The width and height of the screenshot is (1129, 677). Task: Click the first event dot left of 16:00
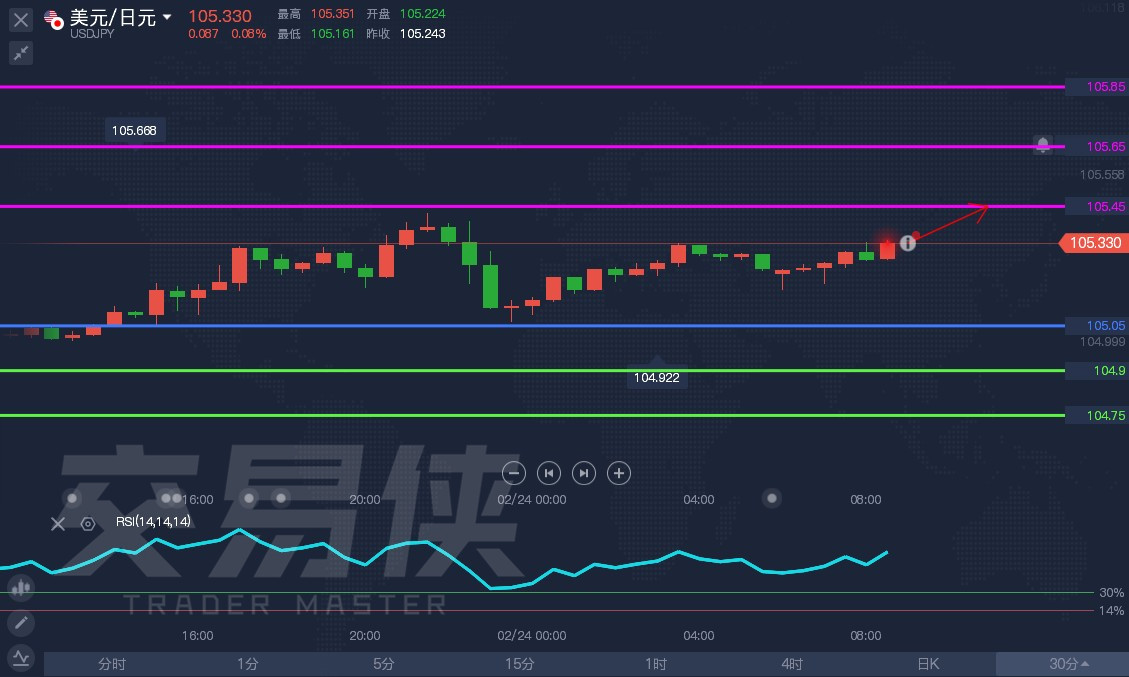pos(72,498)
